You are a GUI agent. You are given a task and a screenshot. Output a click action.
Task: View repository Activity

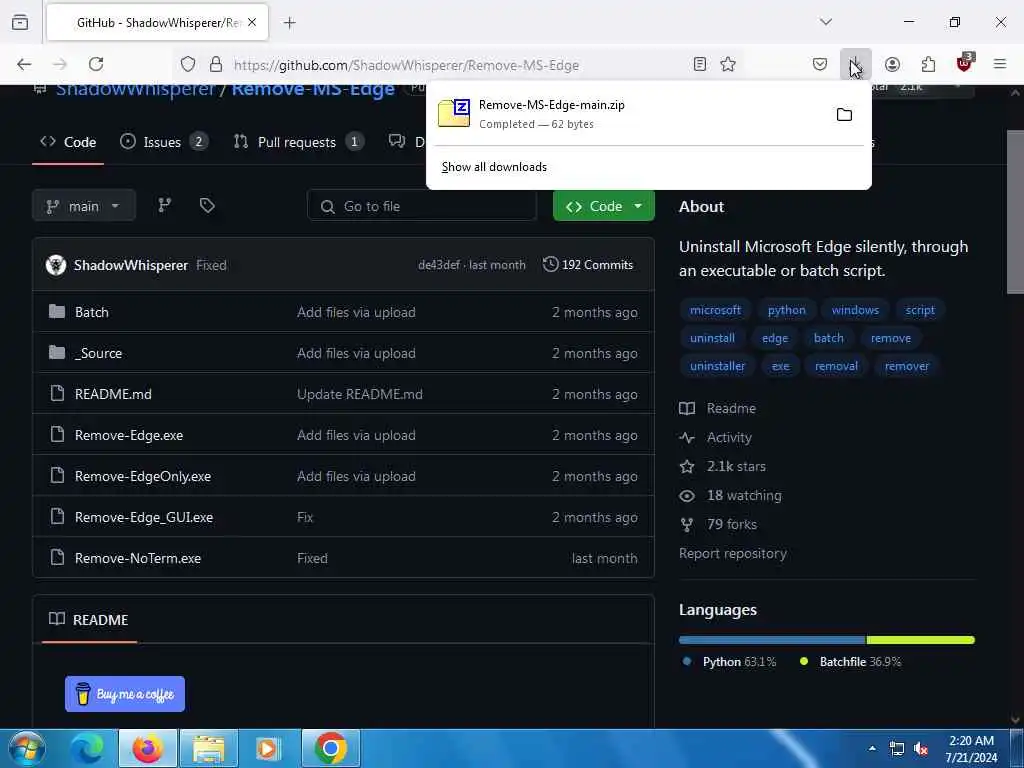click(x=716, y=438)
